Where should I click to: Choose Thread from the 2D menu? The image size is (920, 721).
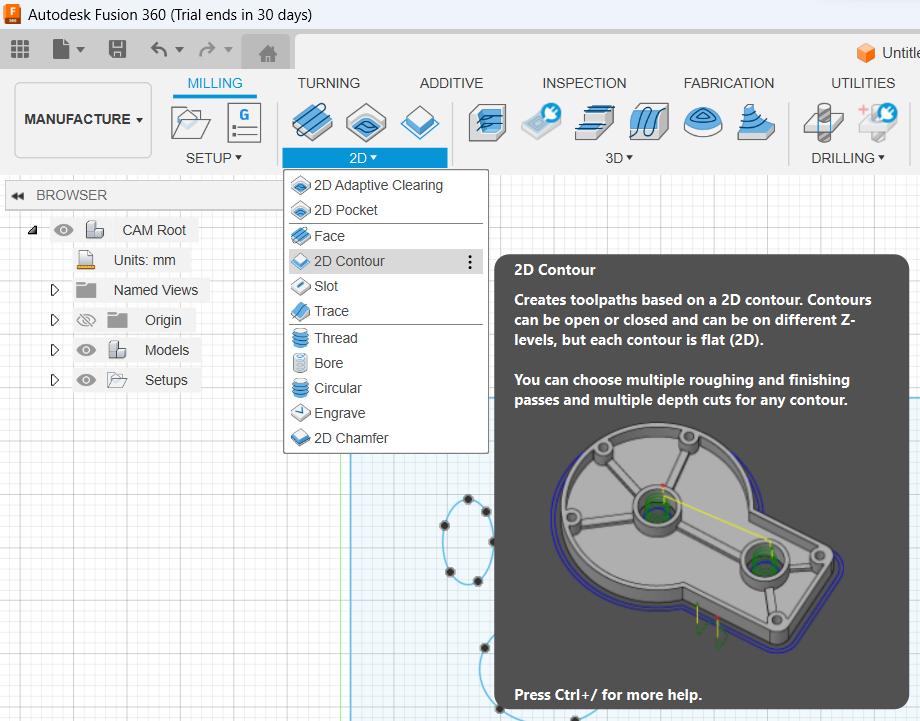click(x=385, y=338)
